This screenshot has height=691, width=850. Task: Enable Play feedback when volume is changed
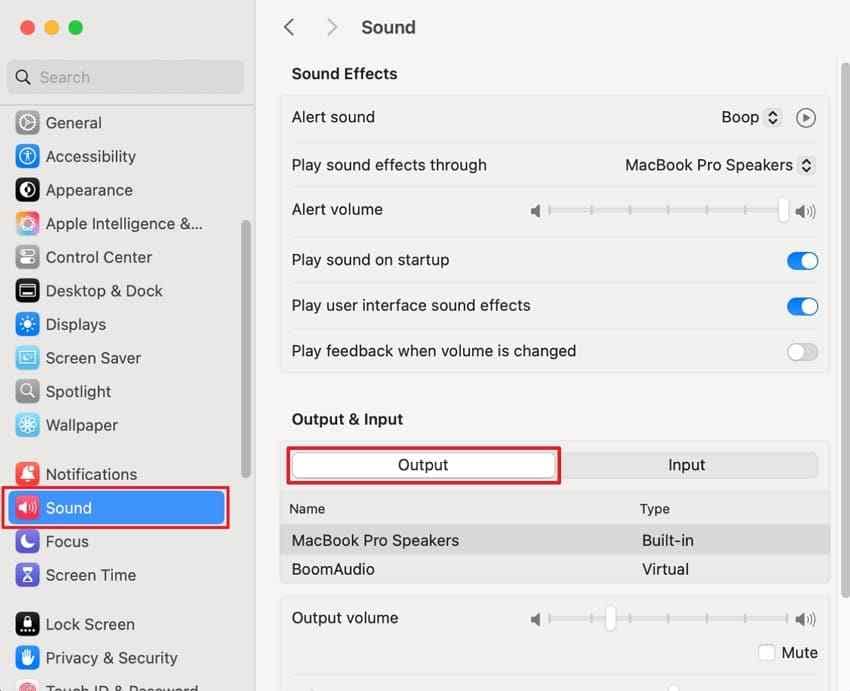[802, 352]
